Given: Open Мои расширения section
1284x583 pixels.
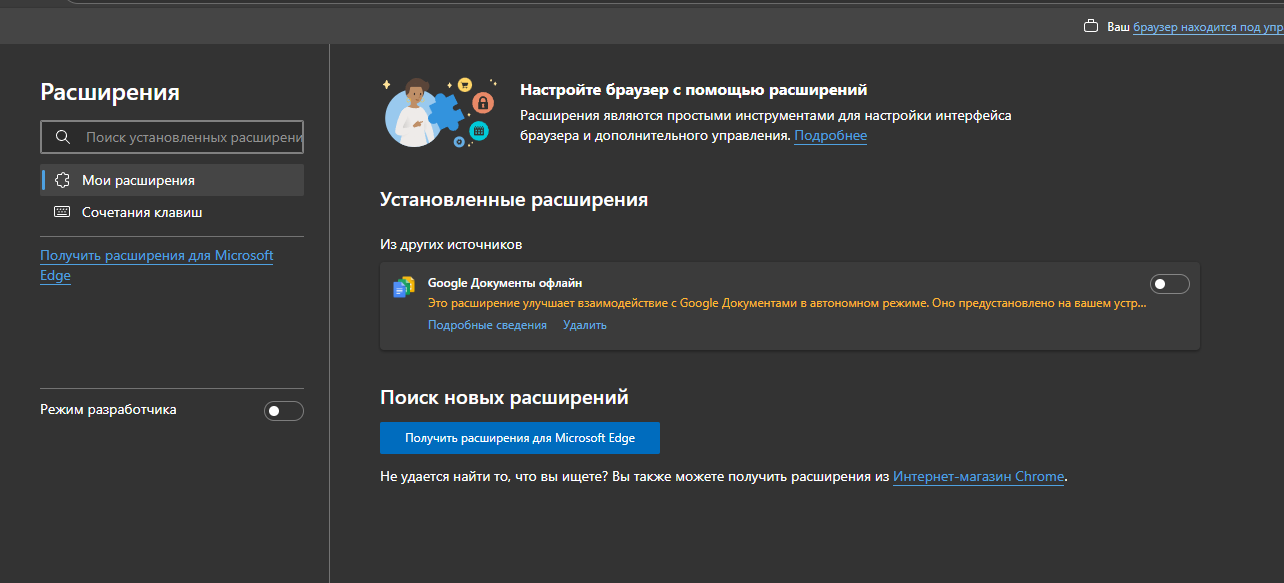Looking at the screenshot, I should coord(172,180).
